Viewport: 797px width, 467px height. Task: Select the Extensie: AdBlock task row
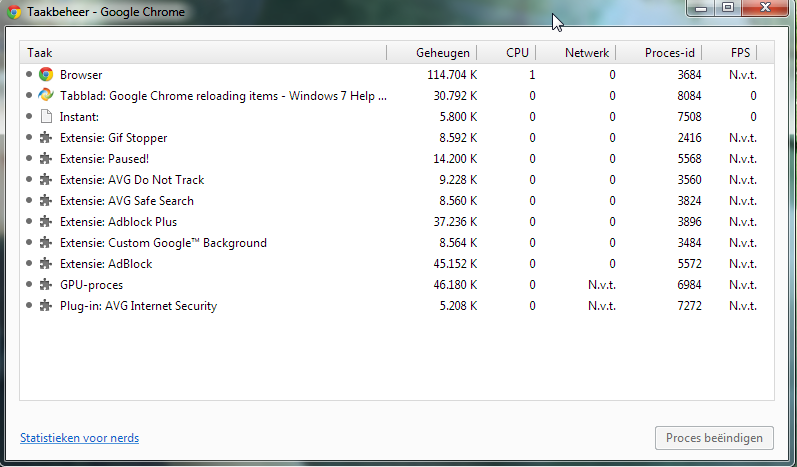click(397, 264)
